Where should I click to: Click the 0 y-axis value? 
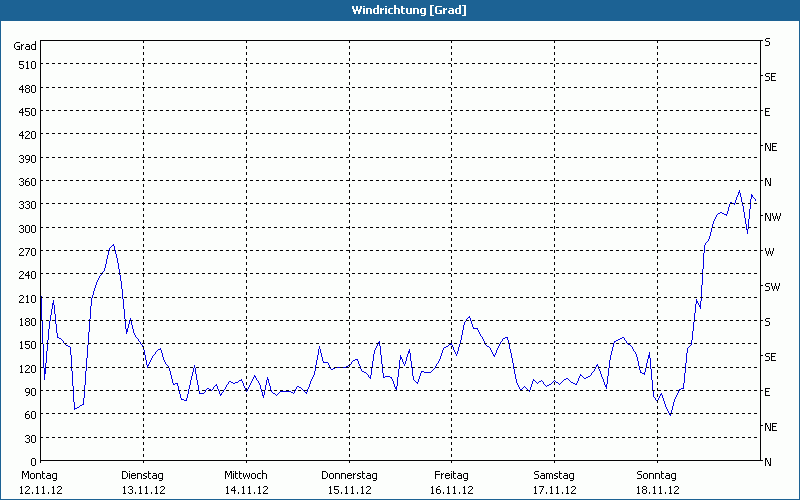point(34,462)
